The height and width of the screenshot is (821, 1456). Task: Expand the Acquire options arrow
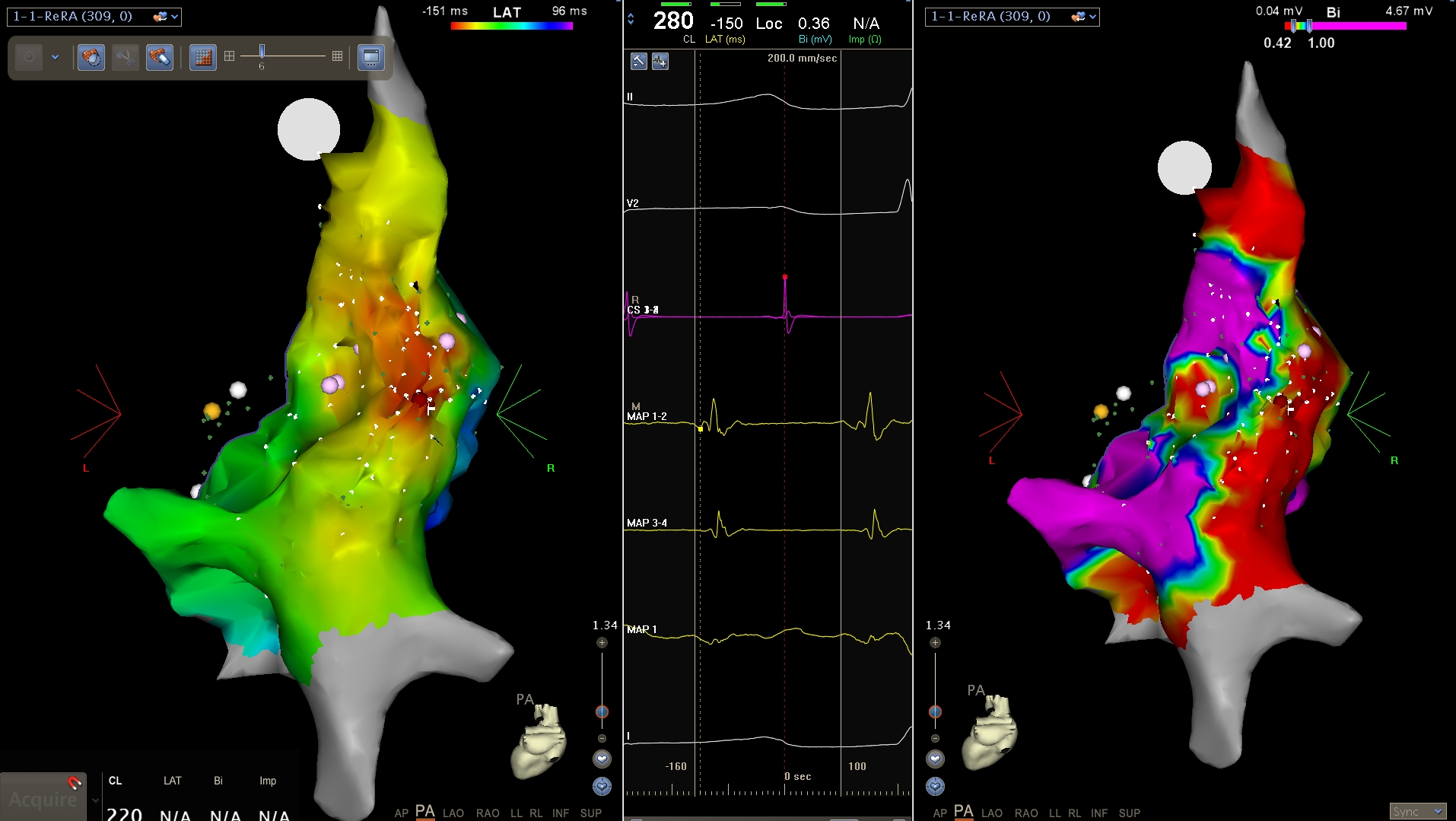coord(95,800)
